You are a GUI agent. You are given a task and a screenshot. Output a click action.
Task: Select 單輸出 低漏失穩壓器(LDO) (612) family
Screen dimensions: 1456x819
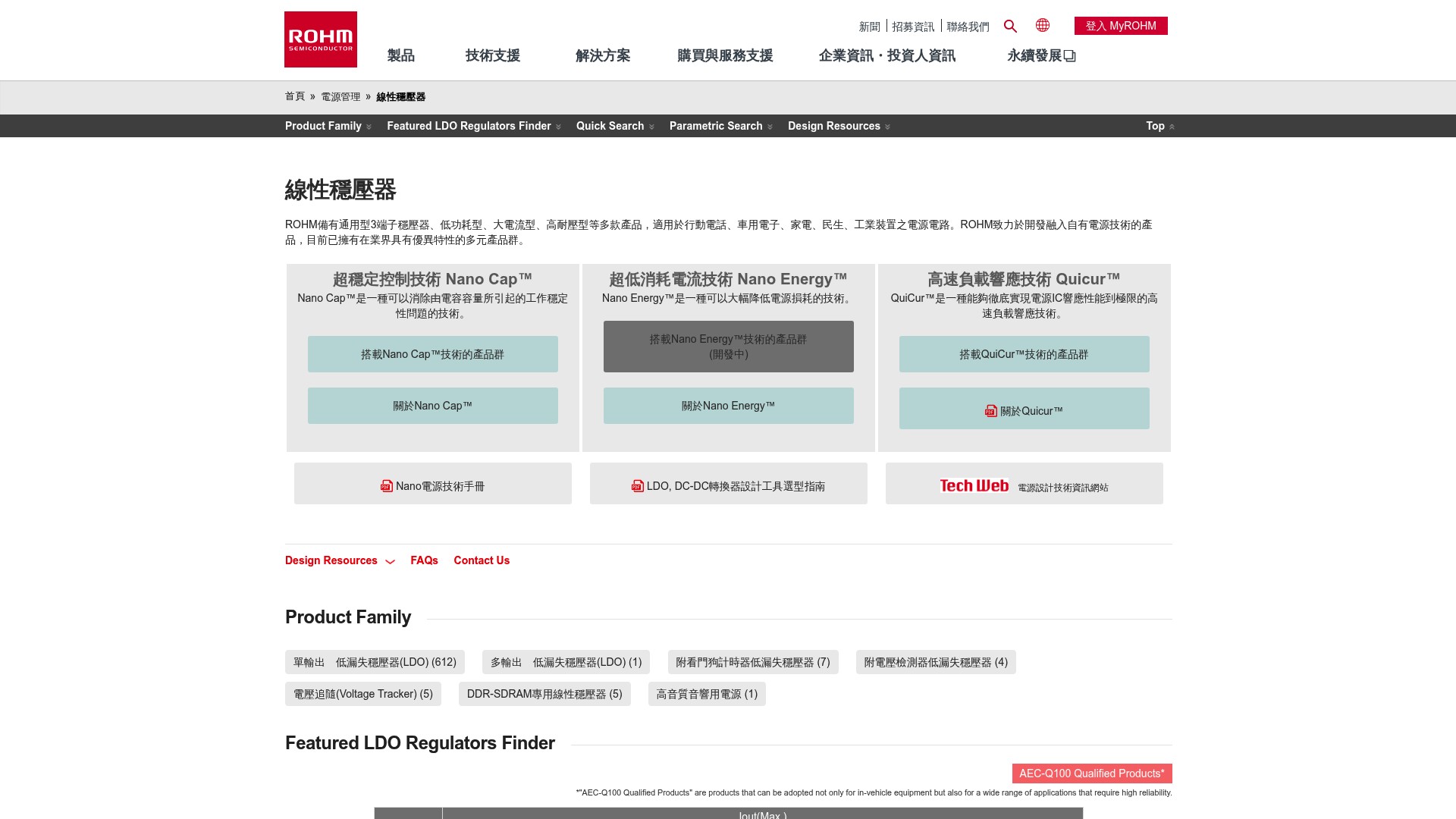click(375, 662)
